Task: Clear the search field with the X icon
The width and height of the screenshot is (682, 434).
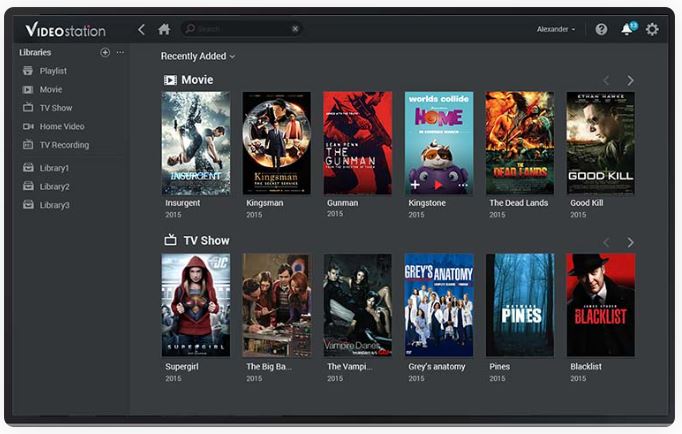Action: [x=295, y=29]
